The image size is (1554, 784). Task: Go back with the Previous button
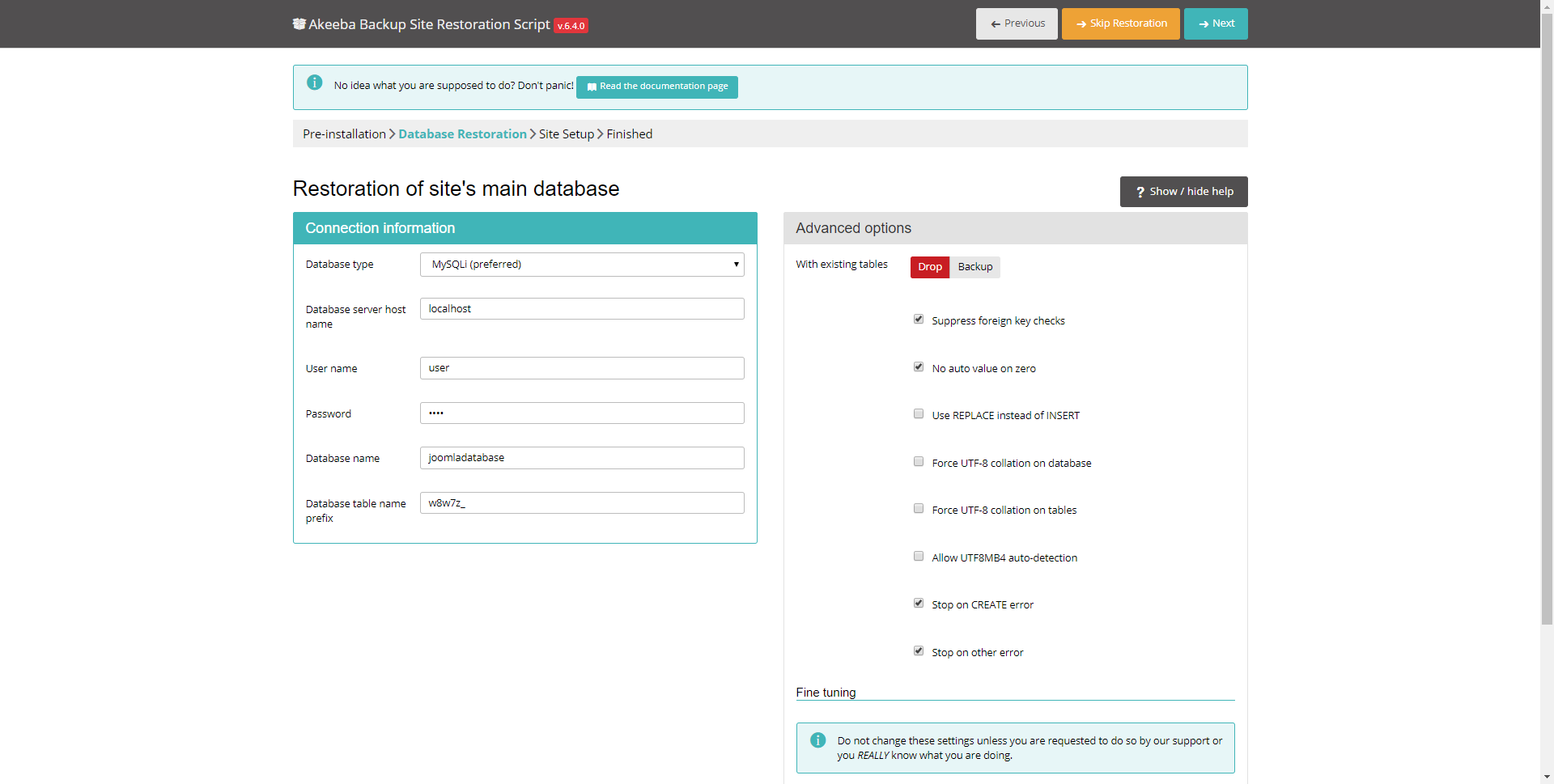pyautogui.click(x=1017, y=23)
